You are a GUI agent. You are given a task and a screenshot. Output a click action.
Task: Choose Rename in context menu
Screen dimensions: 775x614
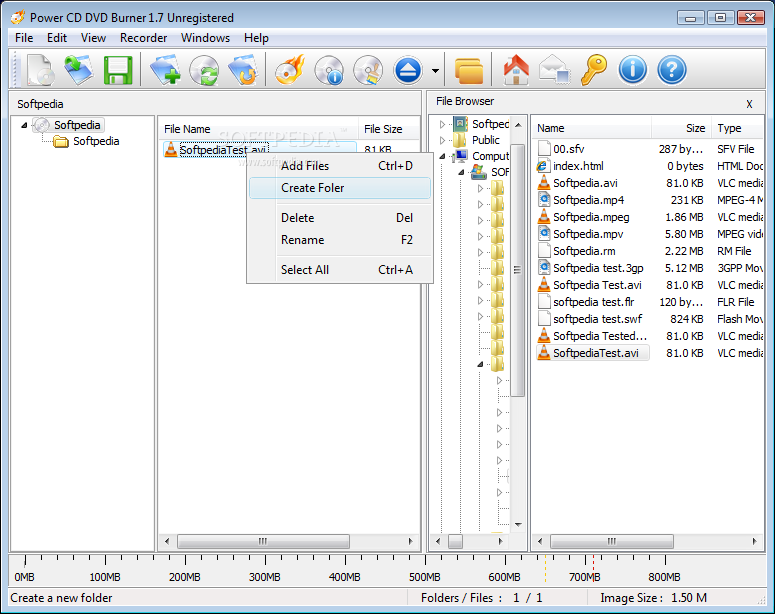(x=340, y=240)
